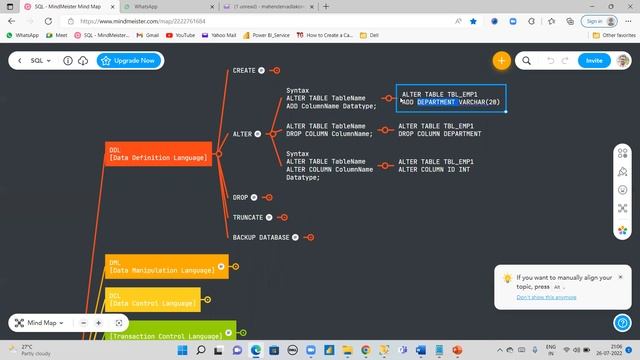Click the browser Sign in button

pyautogui.click(x=599, y=21)
